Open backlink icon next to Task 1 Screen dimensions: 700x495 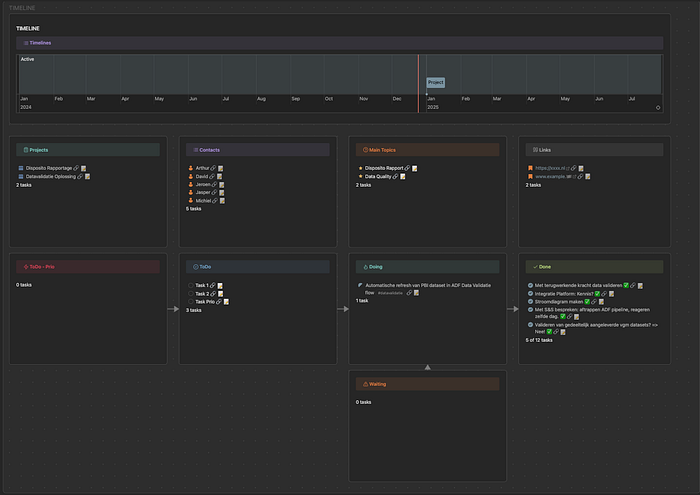pos(212,285)
